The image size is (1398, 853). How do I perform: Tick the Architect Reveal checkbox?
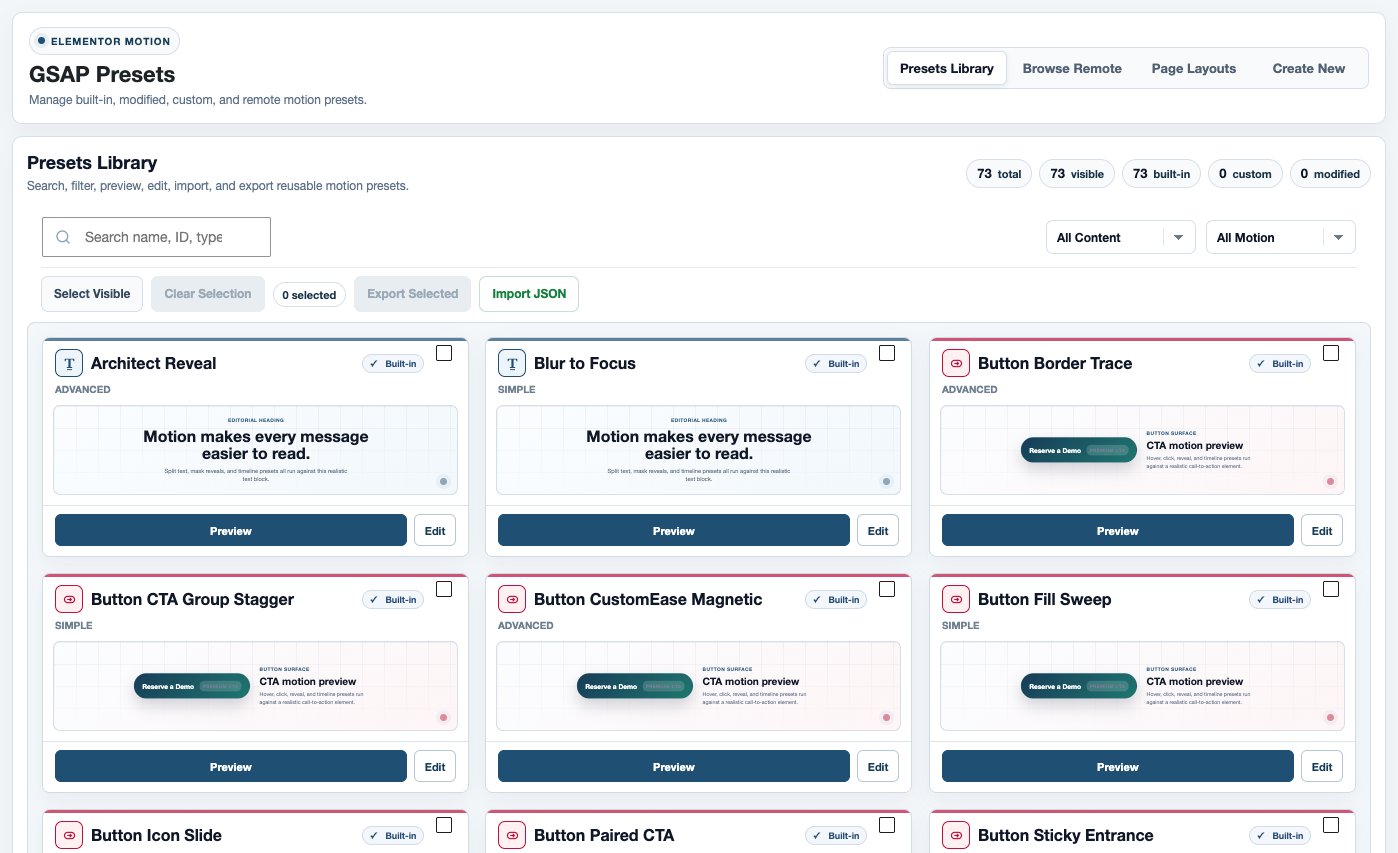444,353
